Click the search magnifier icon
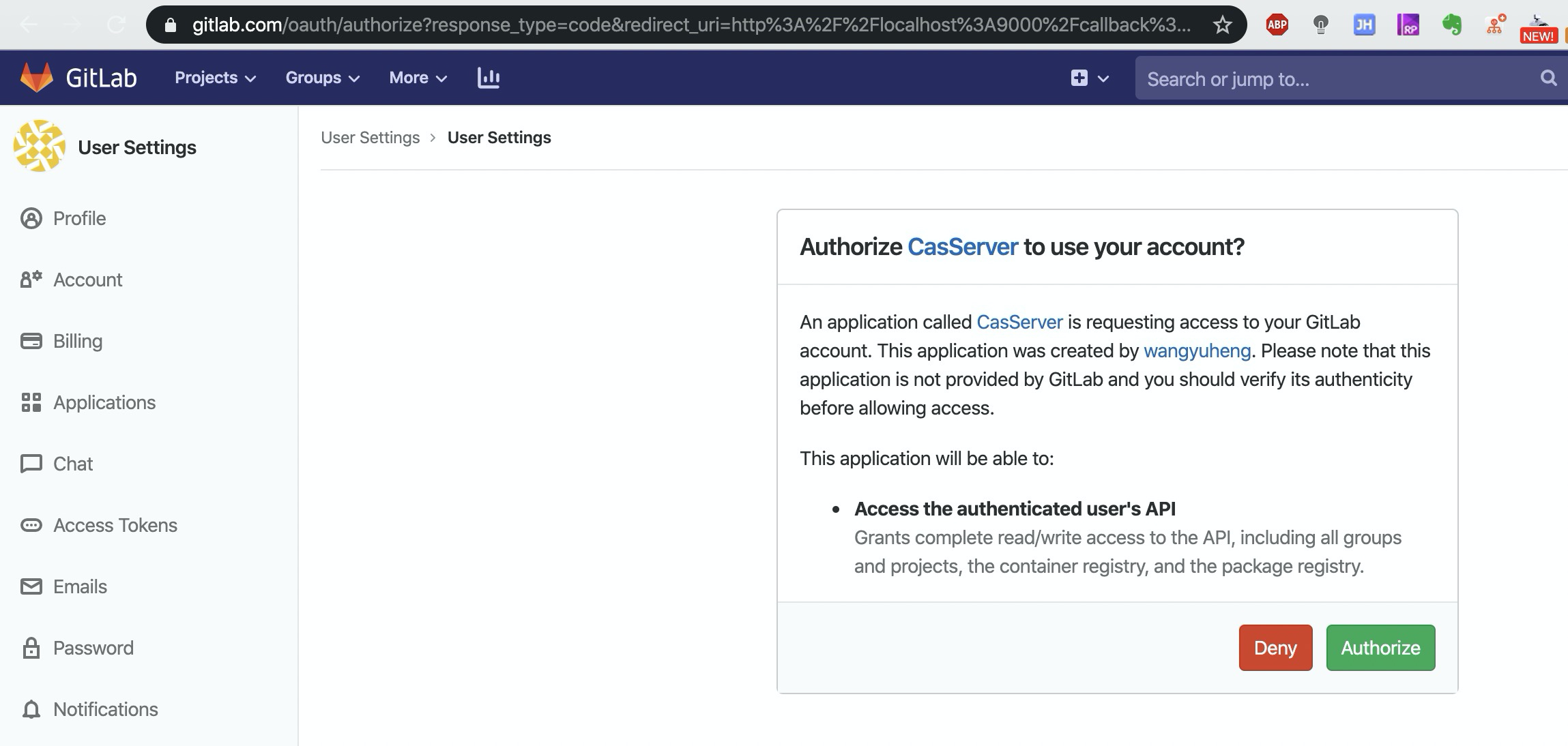 click(x=1548, y=78)
